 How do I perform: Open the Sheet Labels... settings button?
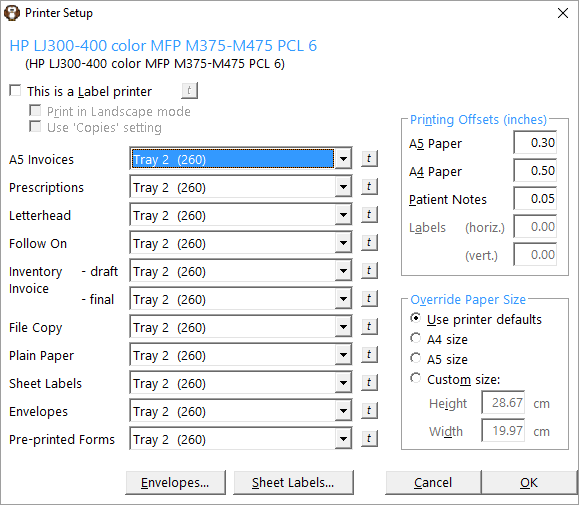tap(293, 482)
